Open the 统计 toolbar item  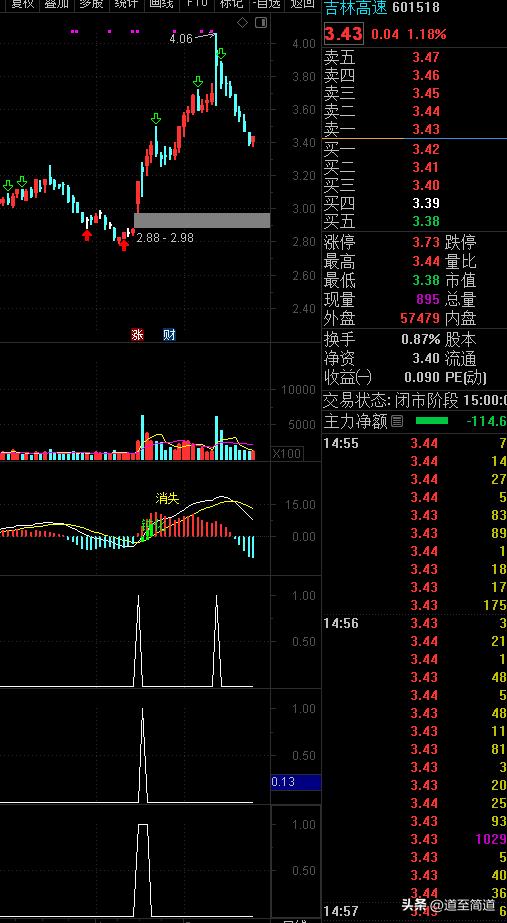pyautogui.click(x=126, y=4)
